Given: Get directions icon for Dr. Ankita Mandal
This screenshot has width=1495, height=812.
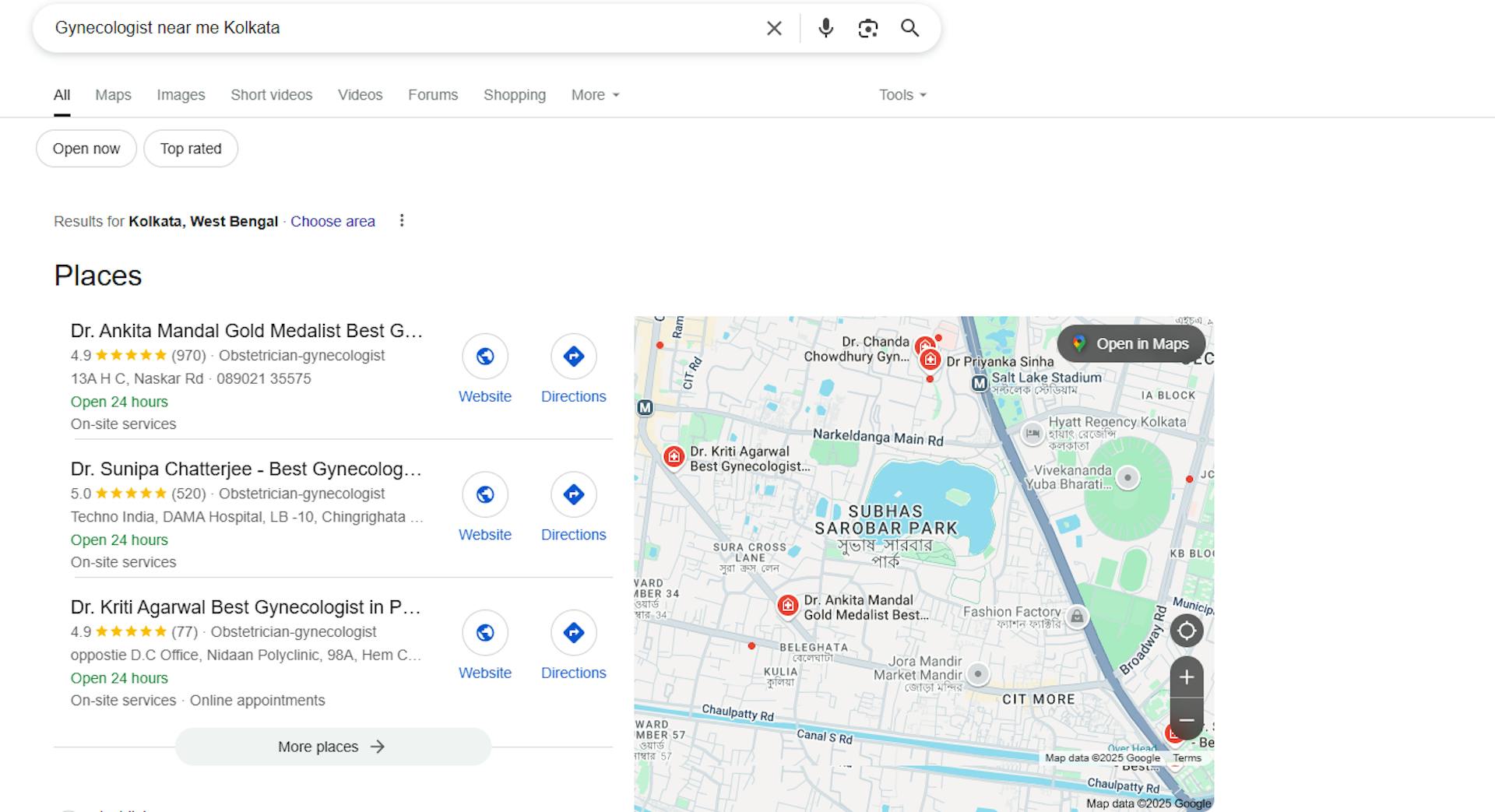Looking at the screenshot, I should pyautogui.click(x=574, y=357).
